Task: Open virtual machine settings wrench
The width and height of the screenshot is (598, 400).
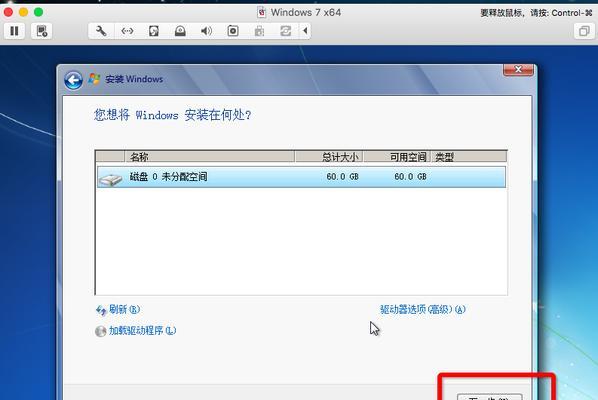Action: tap(101, 31)
